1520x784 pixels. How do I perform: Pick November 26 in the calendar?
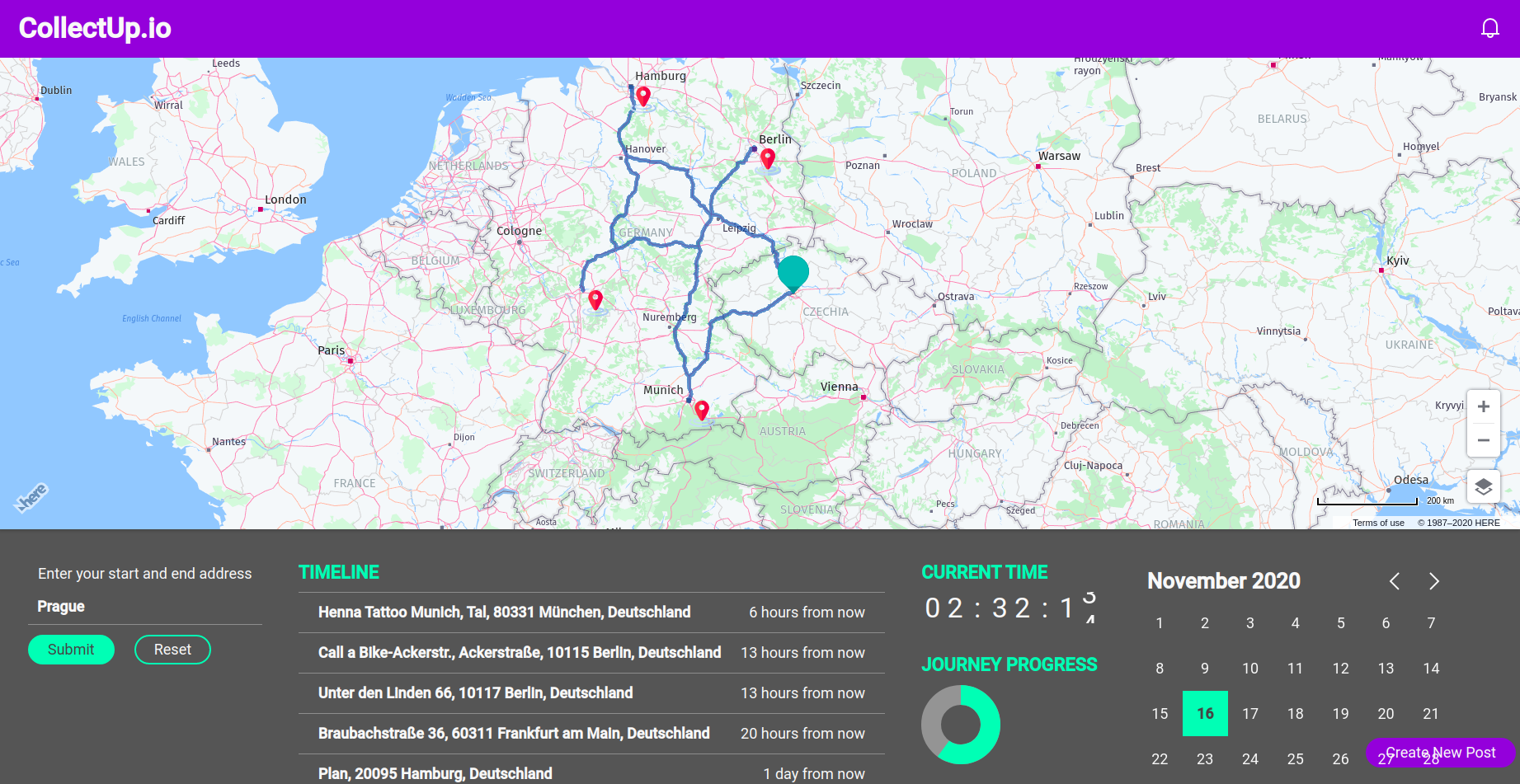pos(1341,759)
